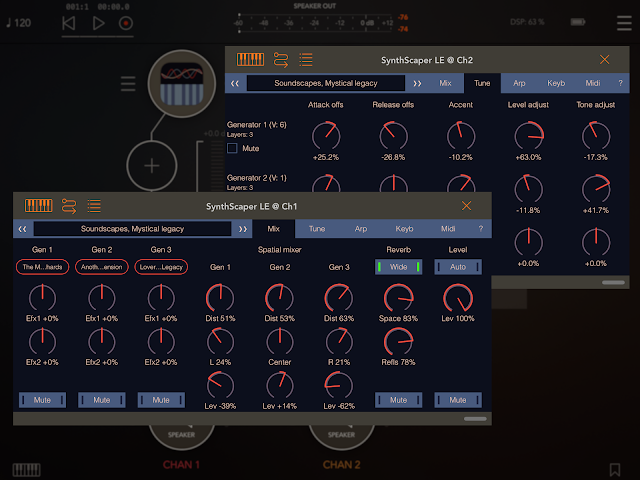Image resolution: width=640 pixels, height=480 pixels.
Task: Toggle the Auto level button
Action: (458, 267)
